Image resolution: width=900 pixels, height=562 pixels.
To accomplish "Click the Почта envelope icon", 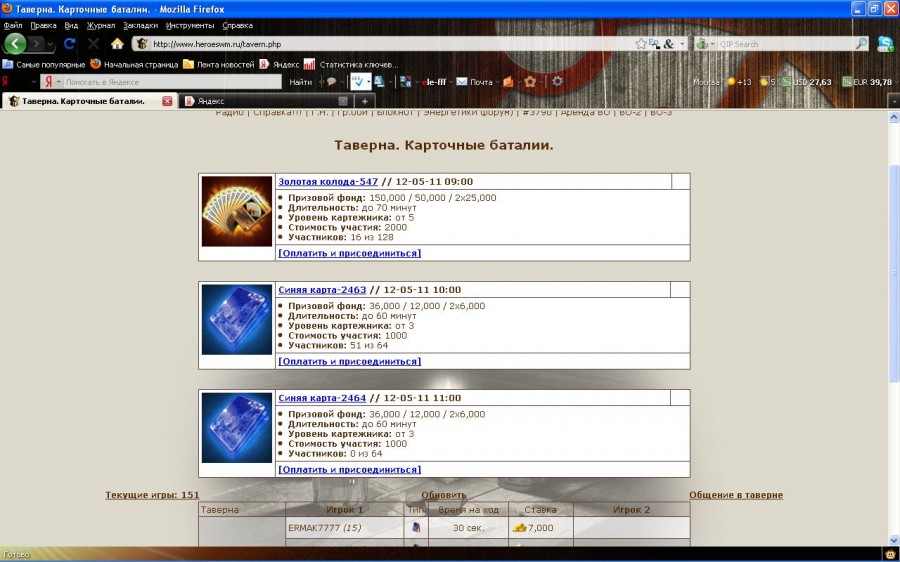I will [x=462, y=82].
